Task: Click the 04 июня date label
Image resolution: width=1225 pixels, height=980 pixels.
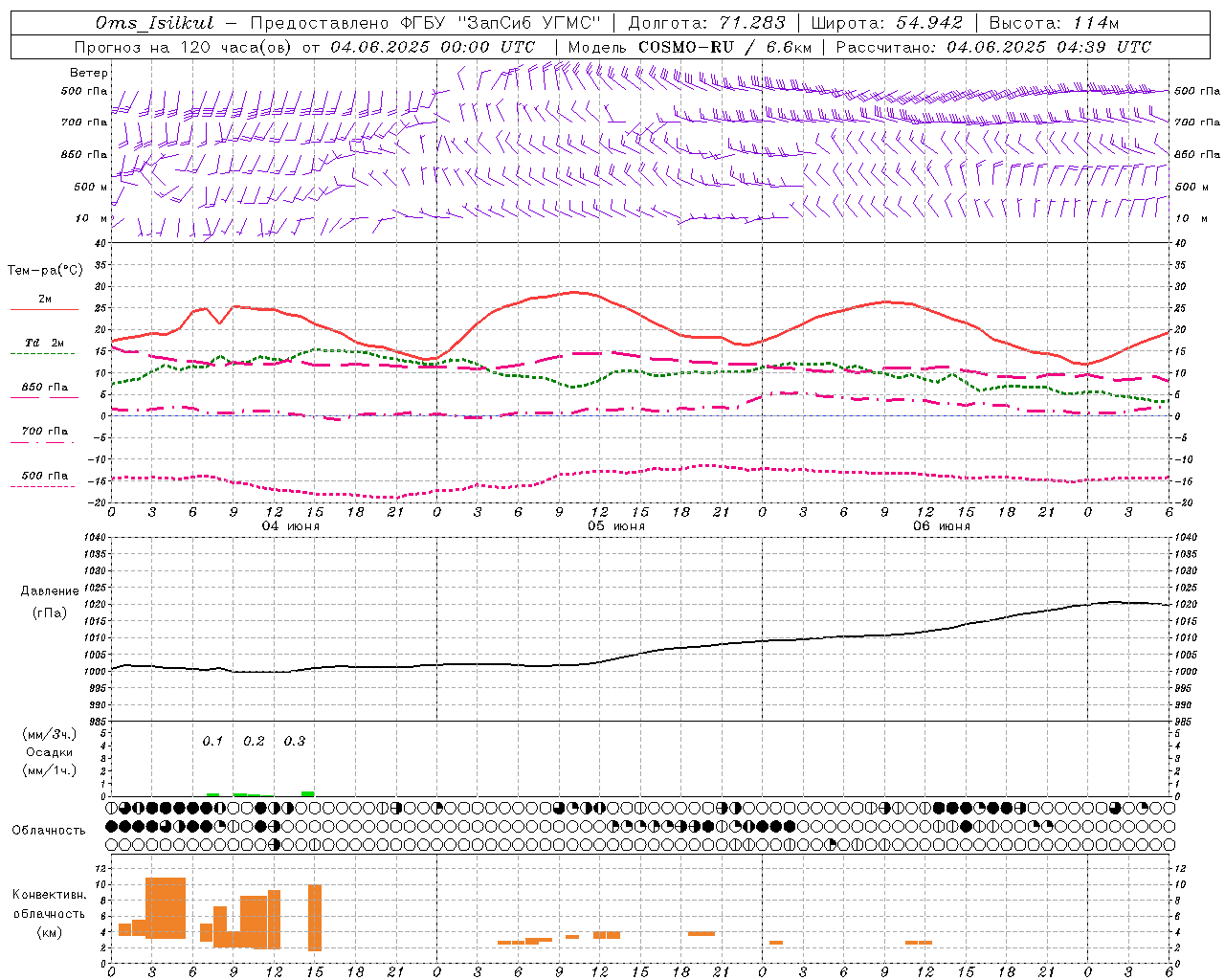Action: click(x=291, y=526)
